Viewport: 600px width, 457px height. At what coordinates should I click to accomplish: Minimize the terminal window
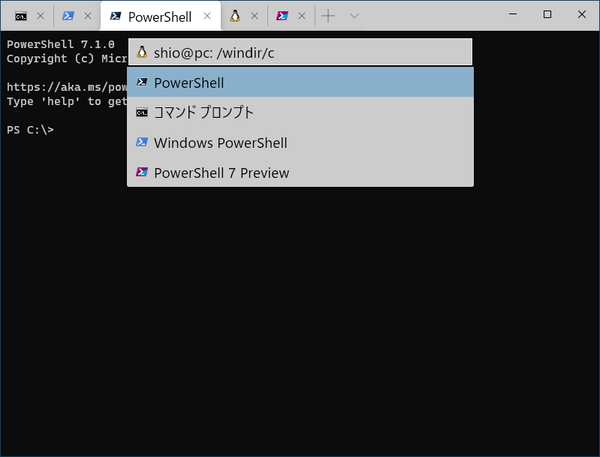pyautogui.click(x=513, y=14)
